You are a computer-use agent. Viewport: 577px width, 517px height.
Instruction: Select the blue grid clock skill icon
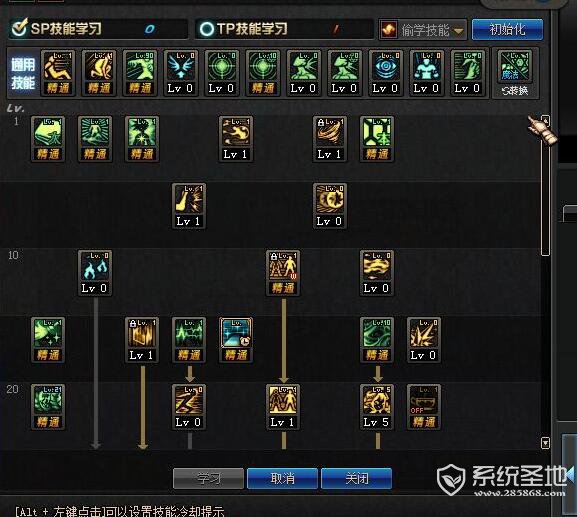(236, 340)
